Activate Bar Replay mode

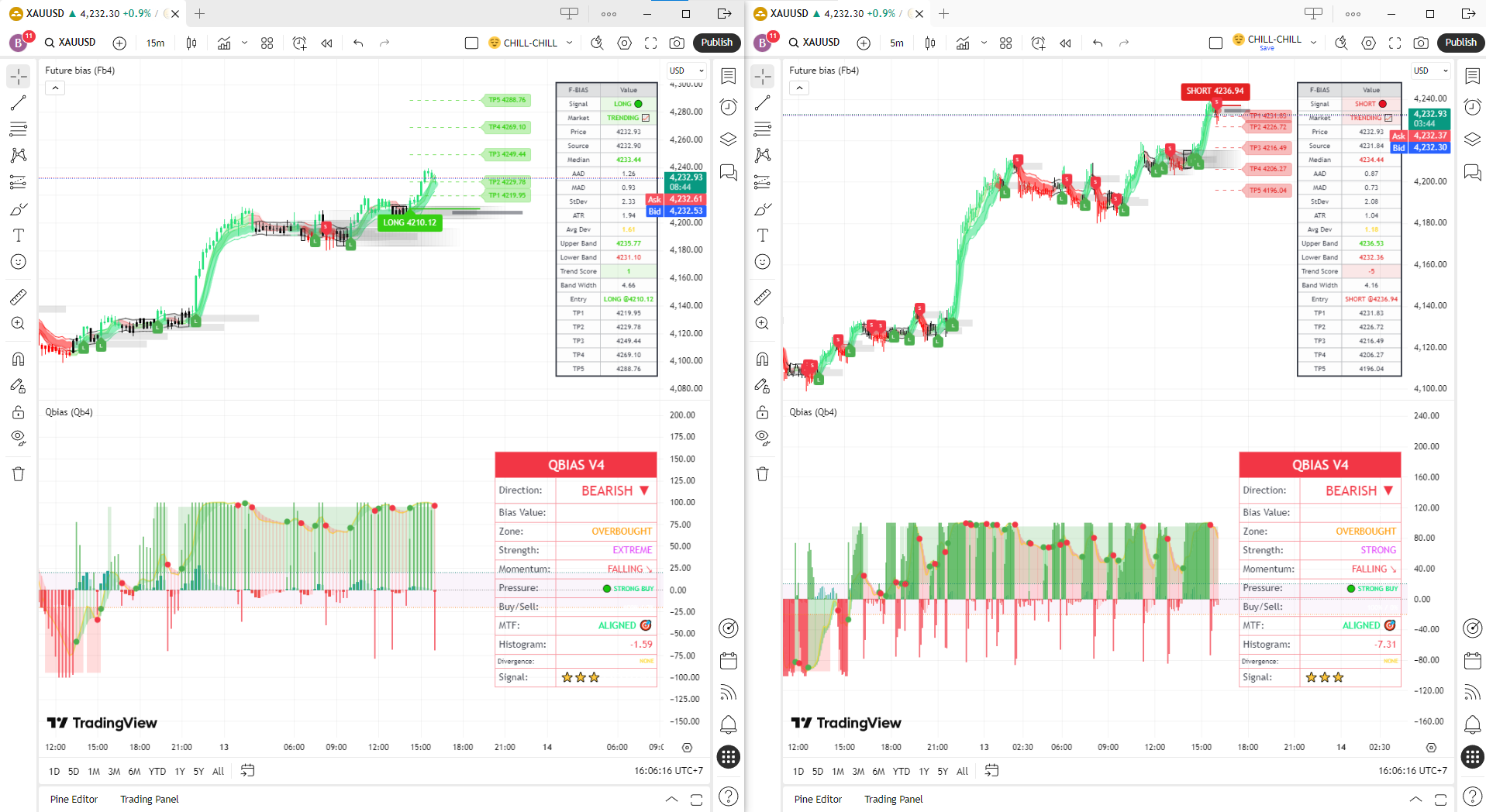click(326, 43)
